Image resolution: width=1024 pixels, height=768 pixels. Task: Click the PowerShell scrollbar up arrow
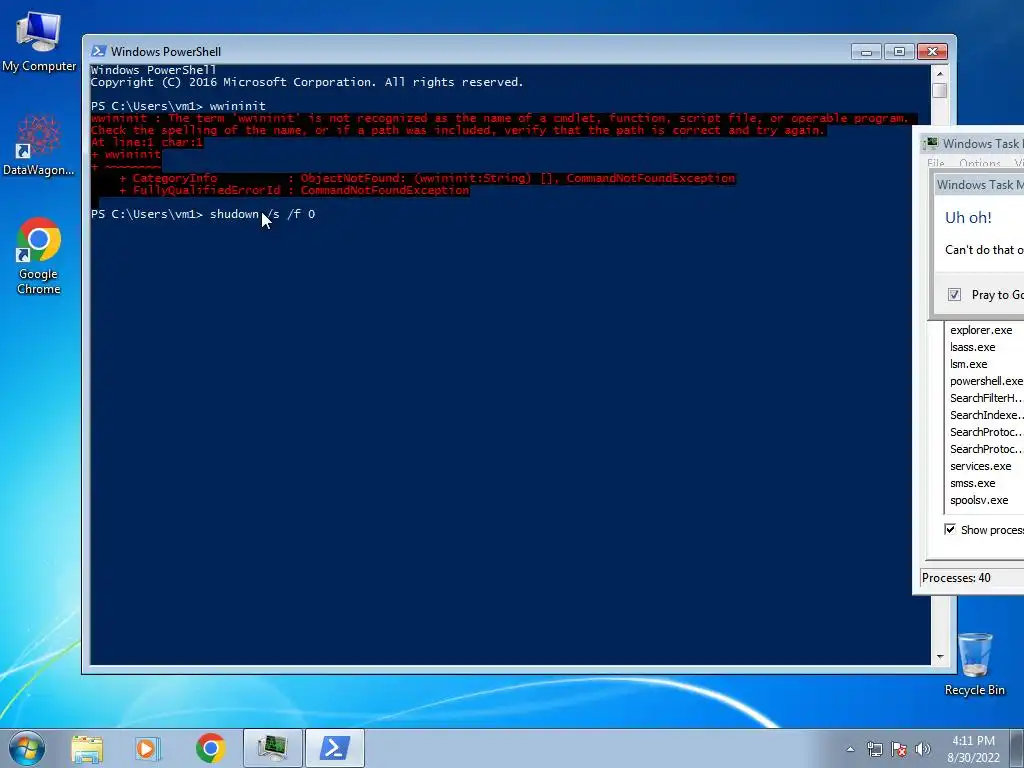[x=940, y=72]
